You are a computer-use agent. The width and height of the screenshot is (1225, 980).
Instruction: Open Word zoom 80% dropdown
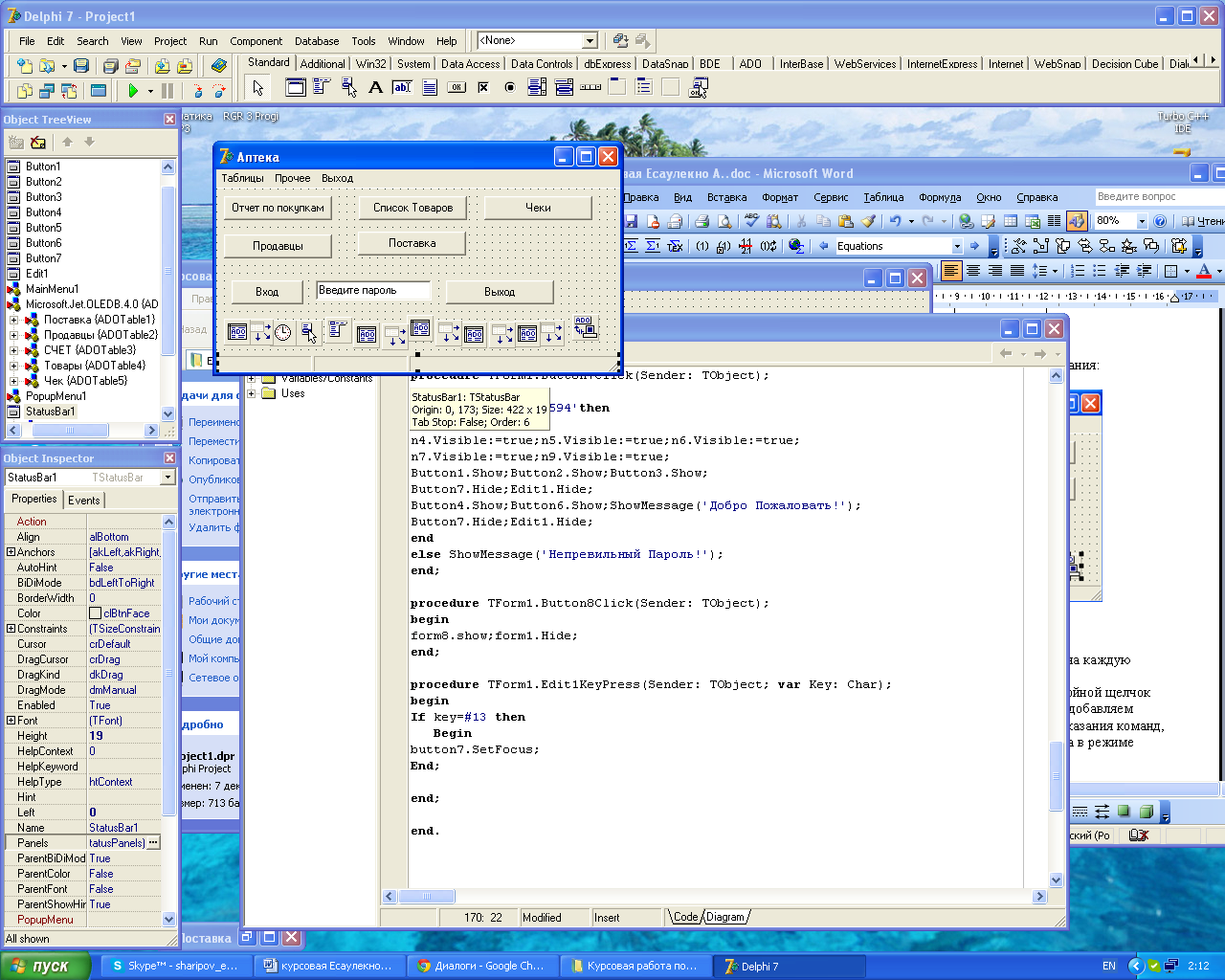tap(1142, 221)
